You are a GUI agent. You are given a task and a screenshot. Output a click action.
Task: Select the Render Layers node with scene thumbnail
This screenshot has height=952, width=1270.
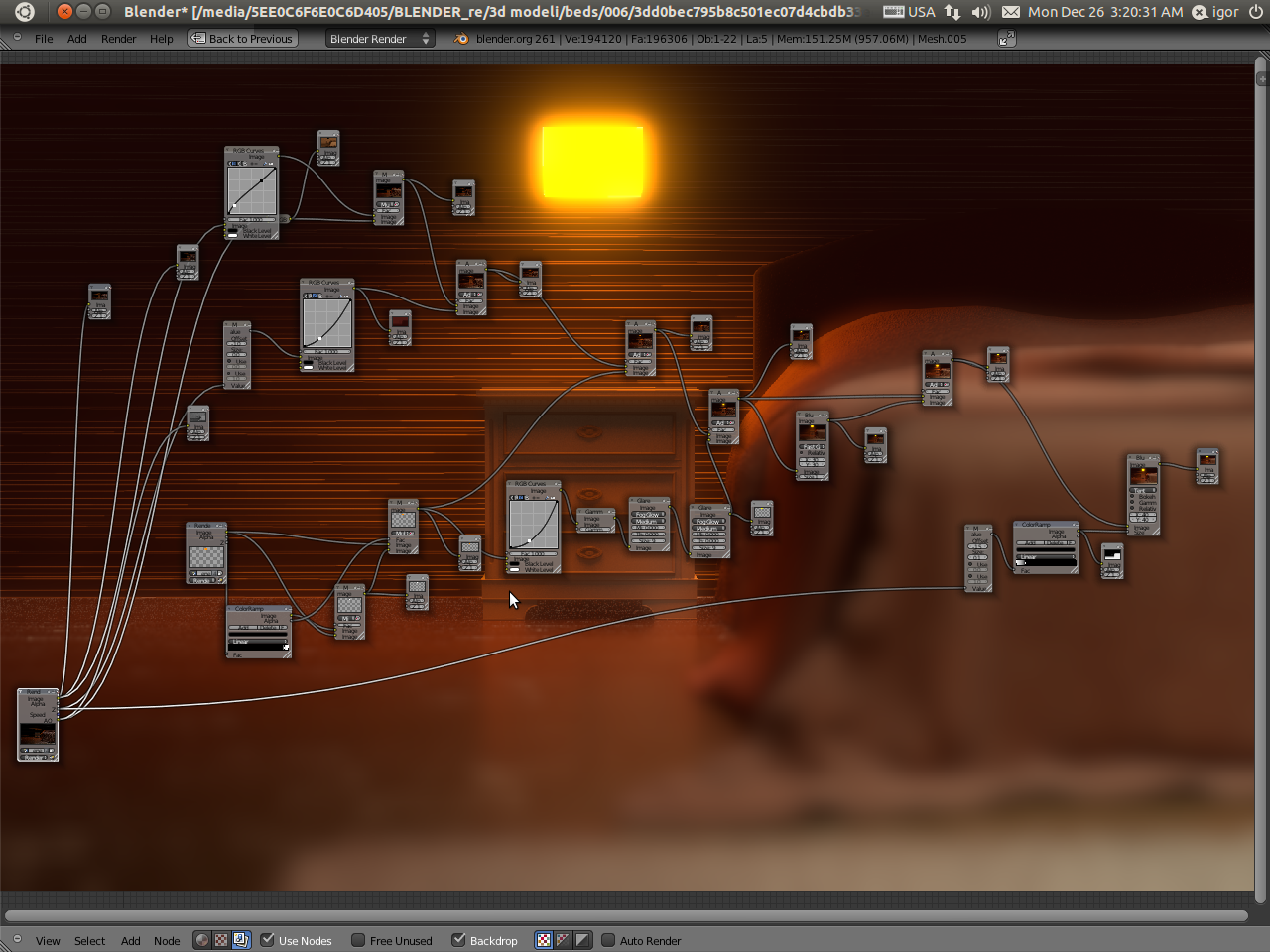[x=38, y=725]
